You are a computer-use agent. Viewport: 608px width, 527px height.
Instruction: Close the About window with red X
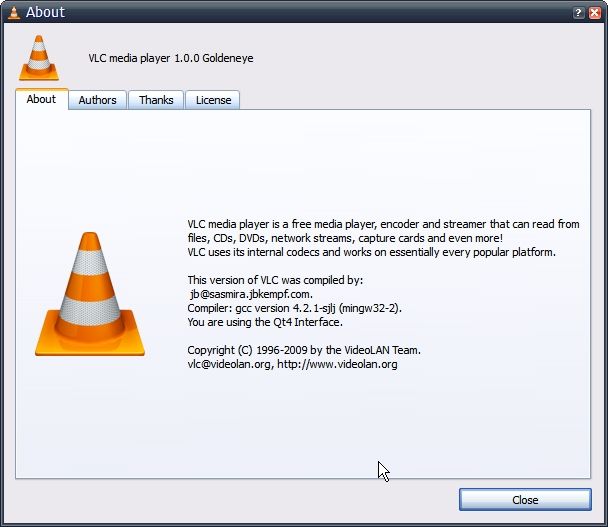point(595,13)
